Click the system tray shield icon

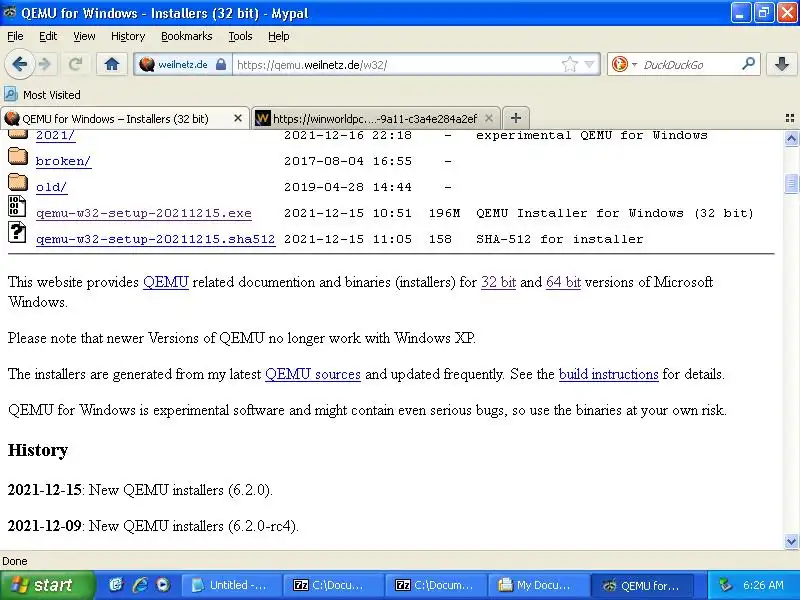[725, 585]
